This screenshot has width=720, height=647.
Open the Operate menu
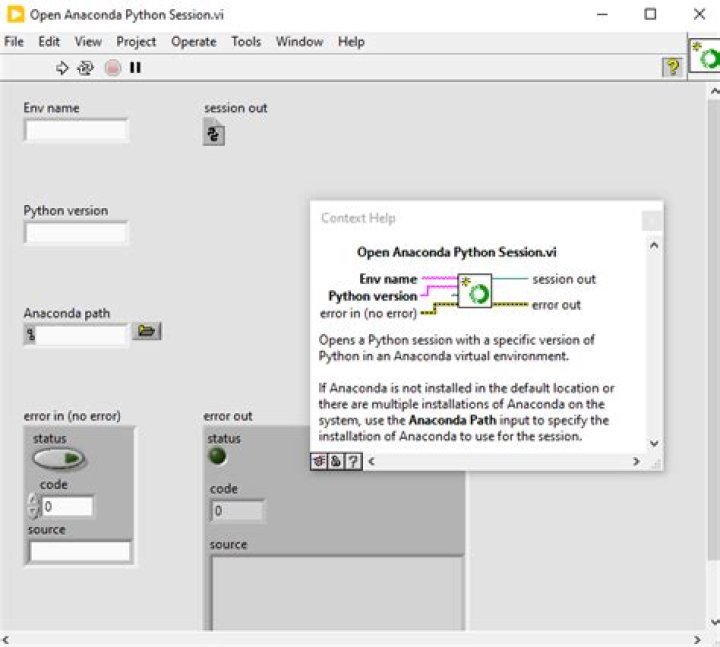point(193,42)
